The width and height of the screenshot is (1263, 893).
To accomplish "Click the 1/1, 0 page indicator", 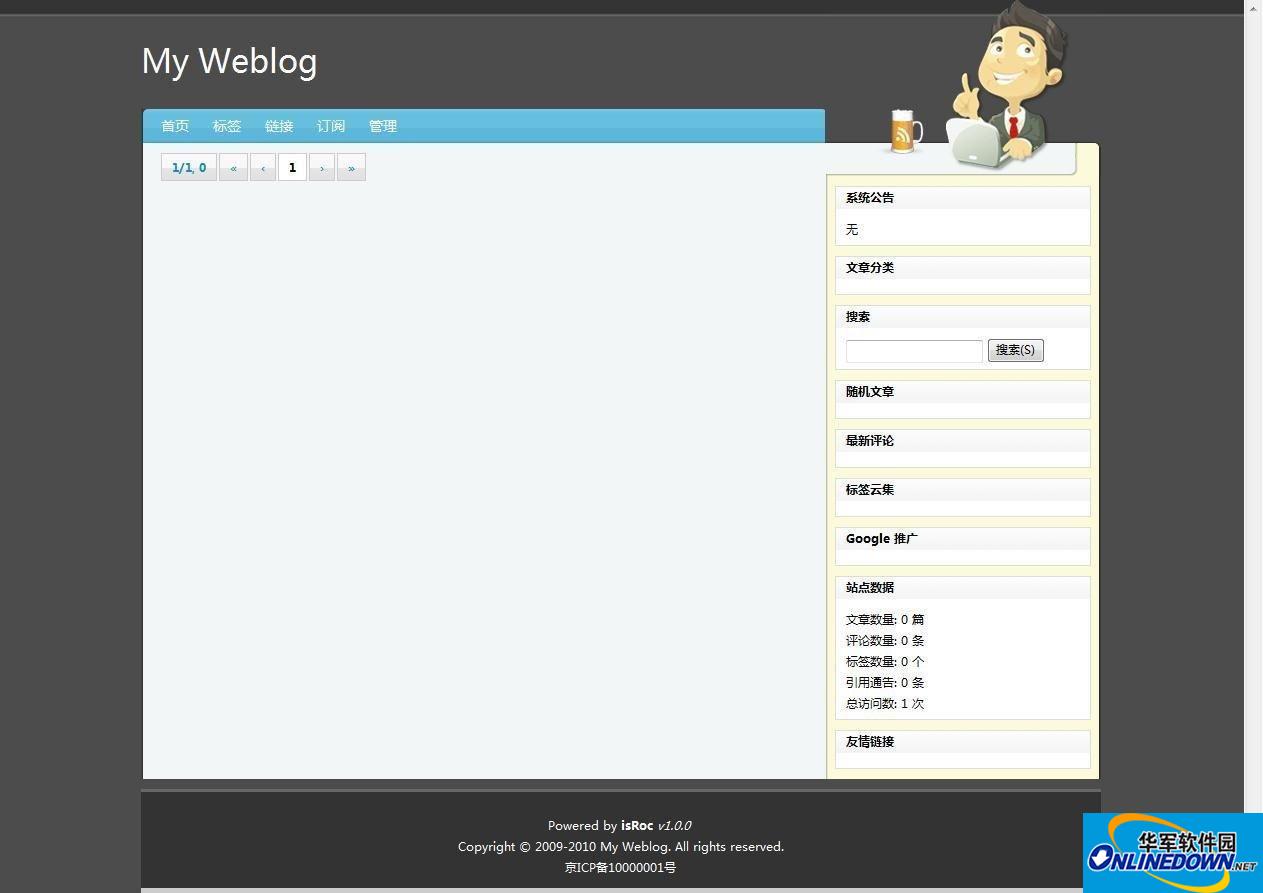I will click(188, 167).
